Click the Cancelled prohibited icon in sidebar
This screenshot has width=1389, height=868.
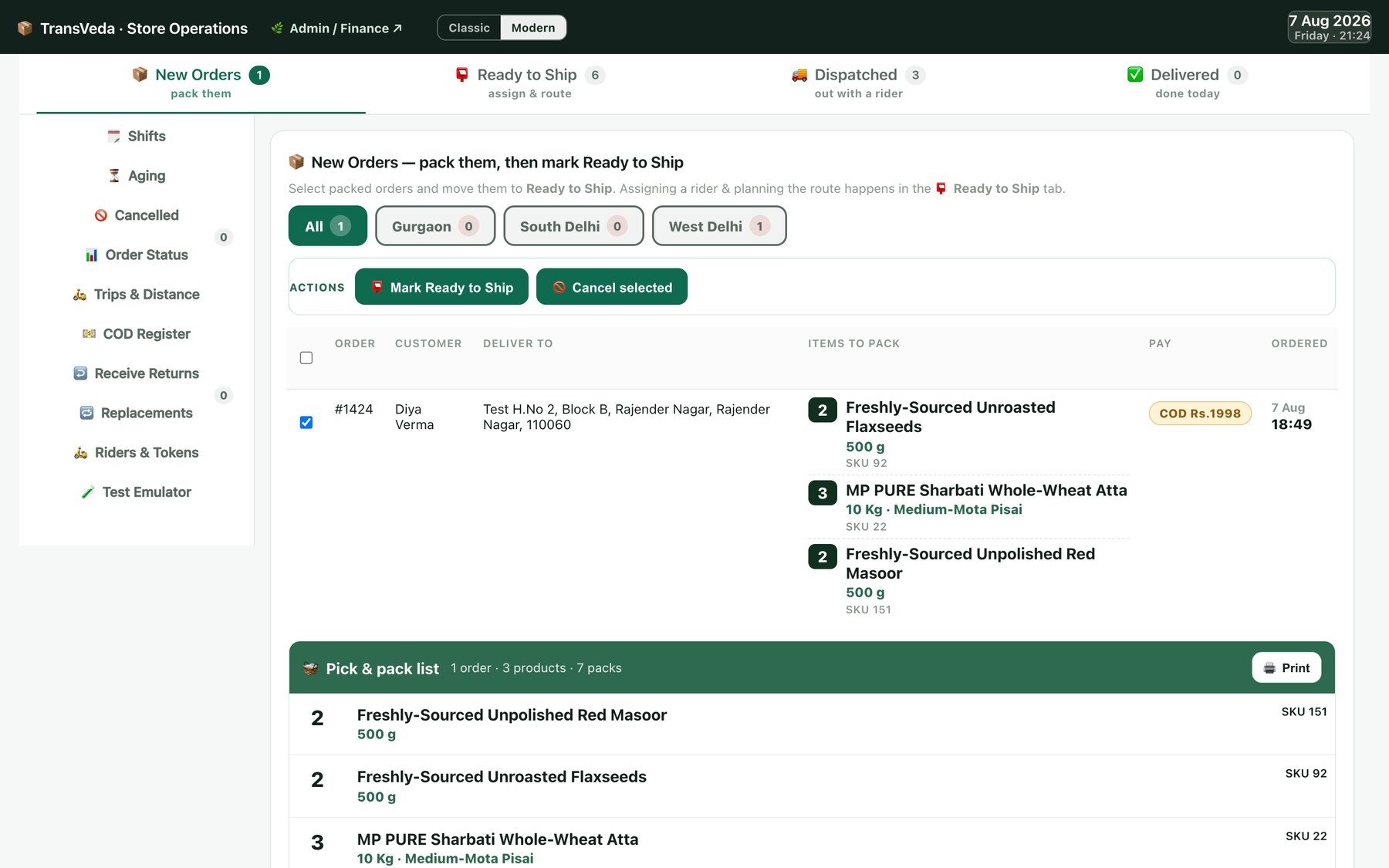(x=101, y=215)
